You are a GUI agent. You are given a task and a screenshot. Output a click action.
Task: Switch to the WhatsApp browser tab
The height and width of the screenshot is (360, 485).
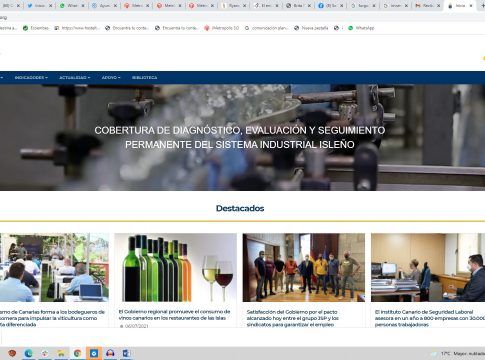[x=71, y=6]
